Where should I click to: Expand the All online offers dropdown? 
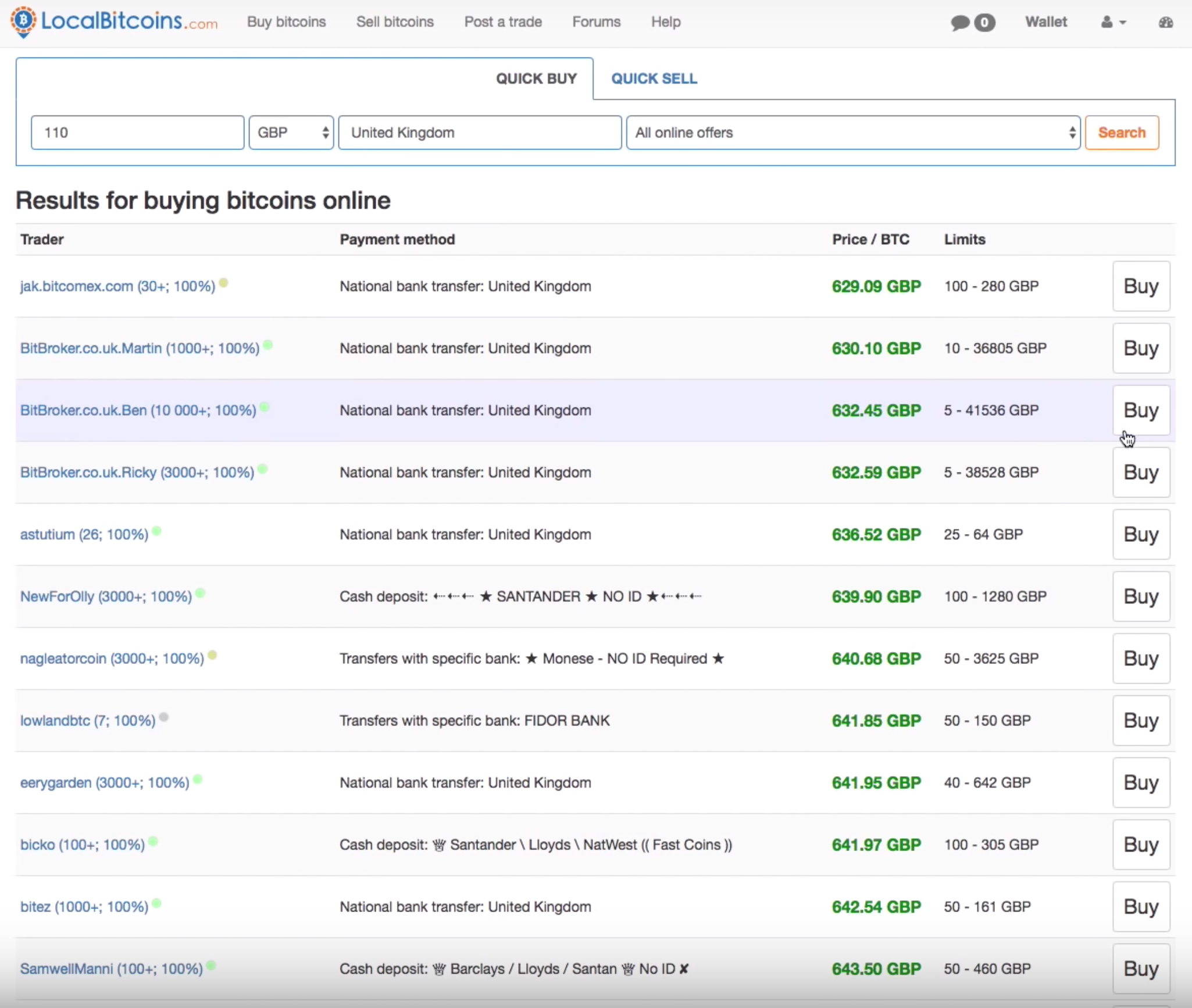[x=854, y=133]
